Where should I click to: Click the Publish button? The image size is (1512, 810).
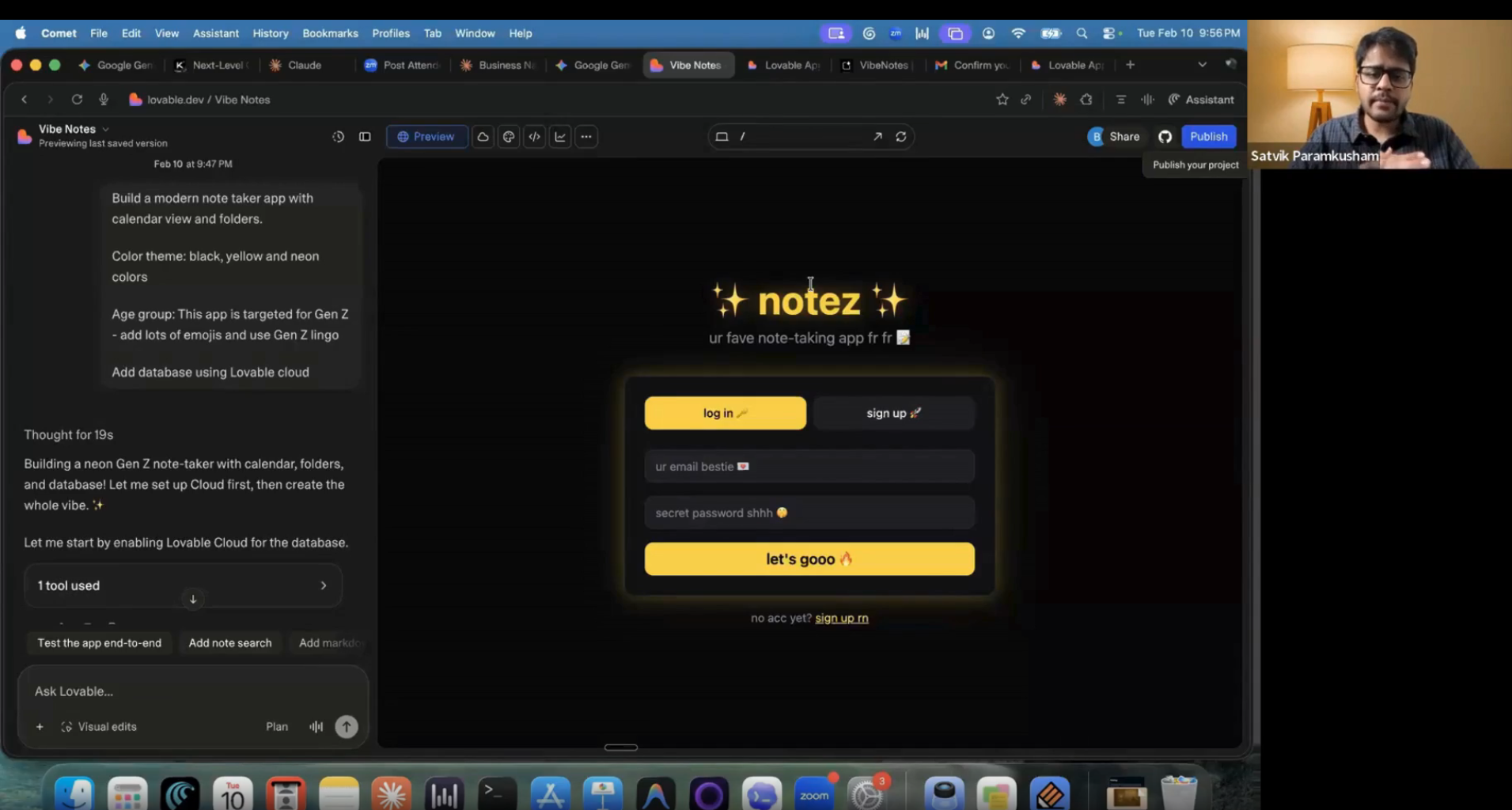[x=1208, y=137]
